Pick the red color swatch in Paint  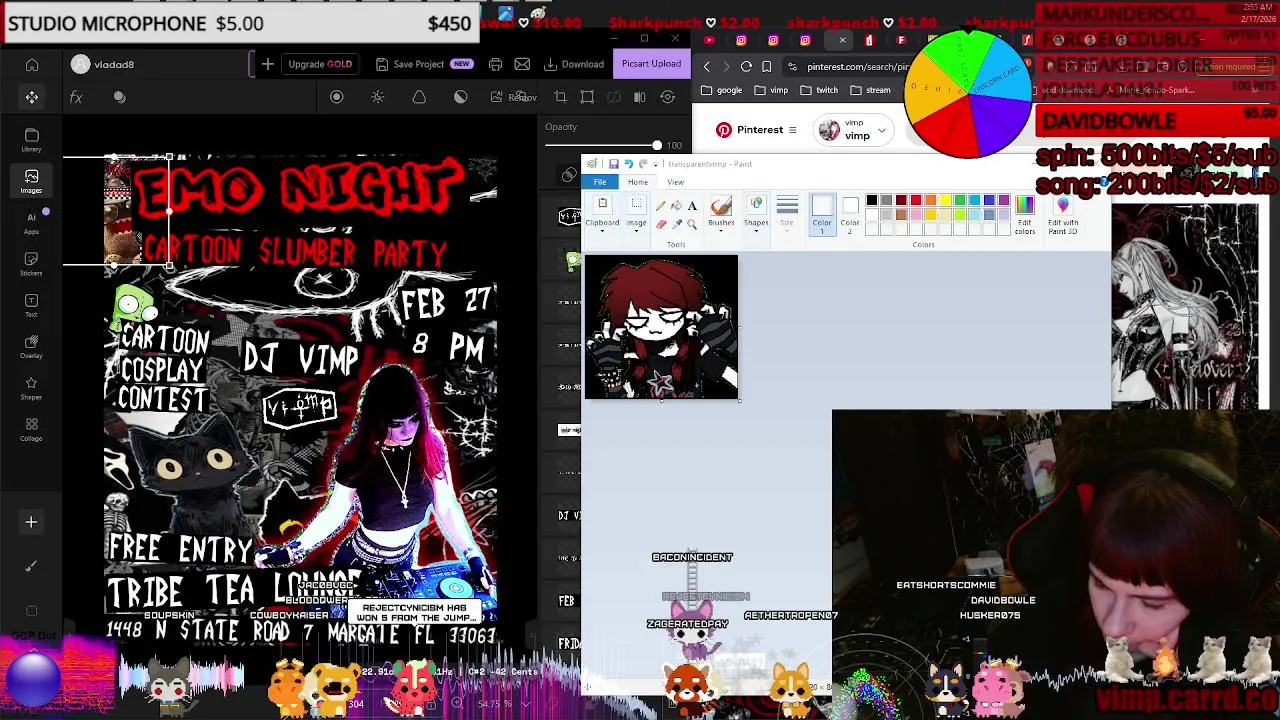(x=916, y=200)
